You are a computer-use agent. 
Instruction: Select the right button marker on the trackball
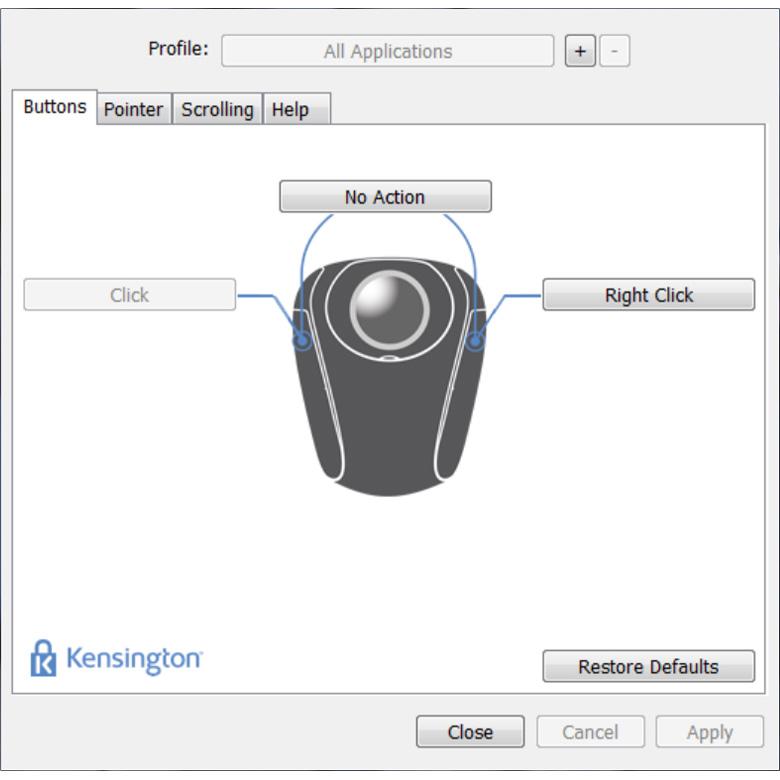click(476, 341)
